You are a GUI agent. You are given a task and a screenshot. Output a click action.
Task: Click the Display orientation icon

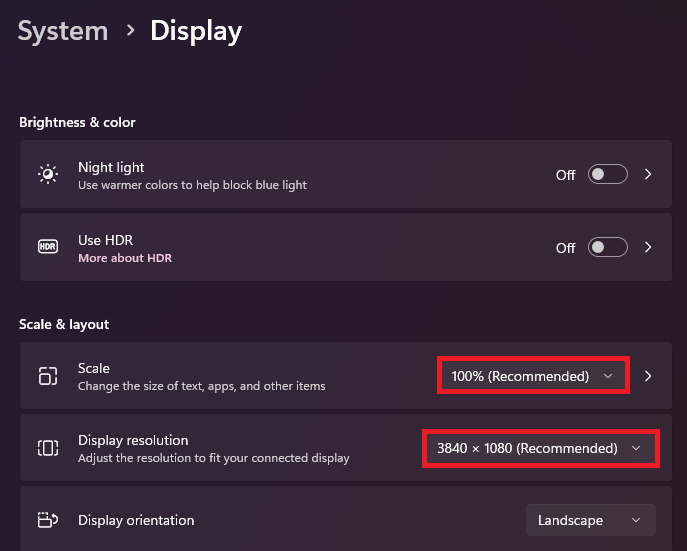click(48, 520)
